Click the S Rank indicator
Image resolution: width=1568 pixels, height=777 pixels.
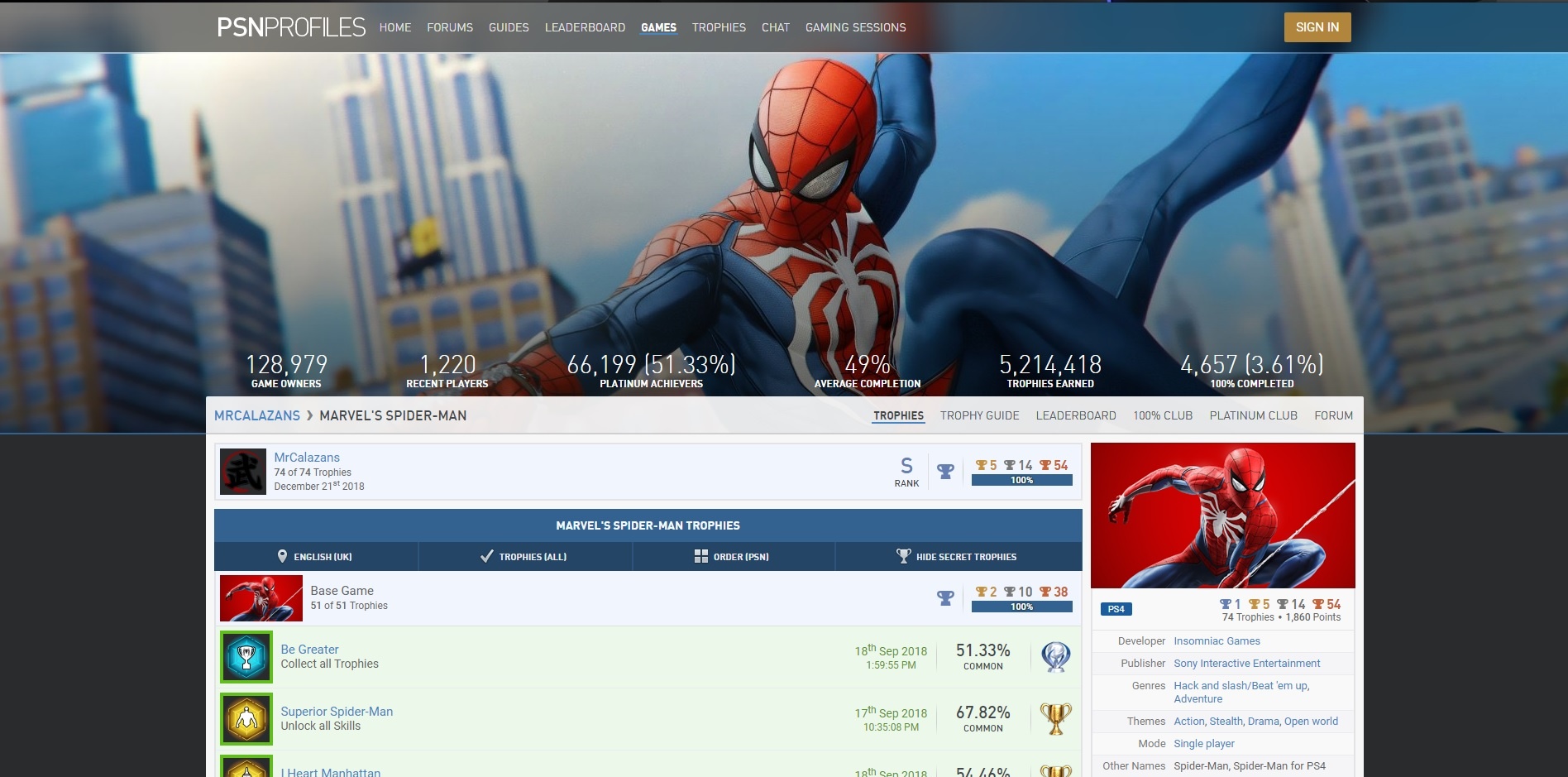pos(906,472)
